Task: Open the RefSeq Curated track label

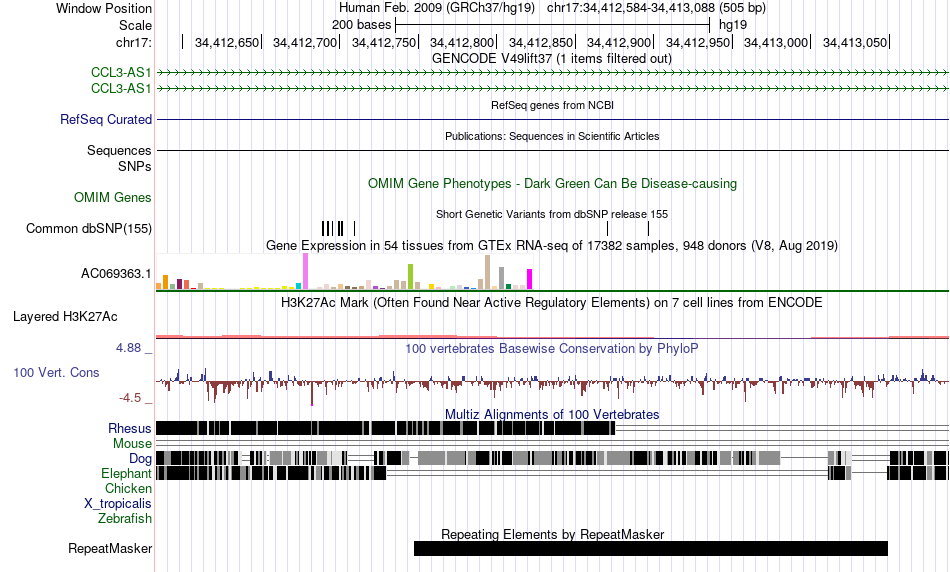Action: coord(106,119)
